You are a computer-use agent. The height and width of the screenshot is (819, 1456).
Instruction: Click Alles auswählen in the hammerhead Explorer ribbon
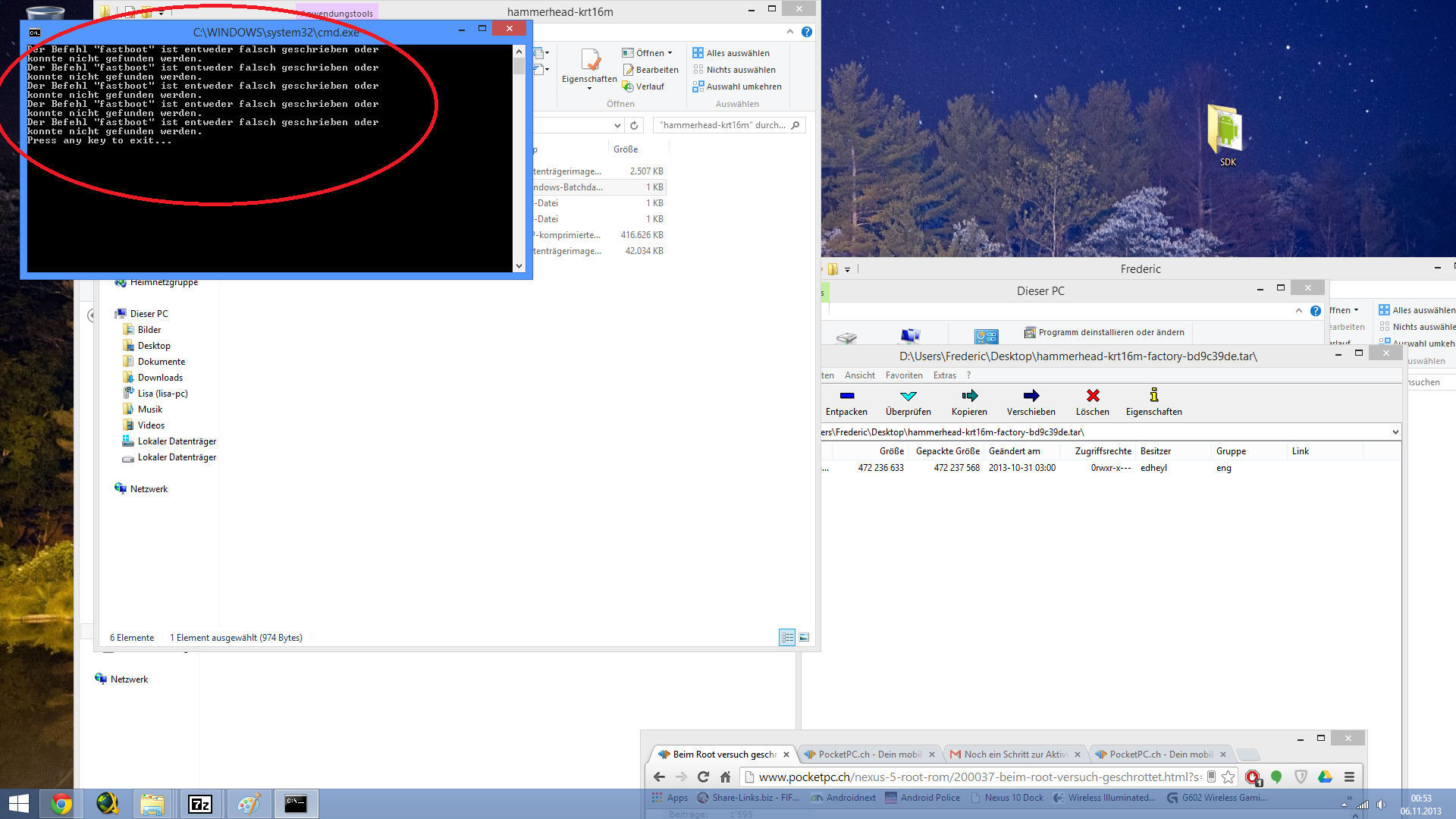(x=730, y=53)
